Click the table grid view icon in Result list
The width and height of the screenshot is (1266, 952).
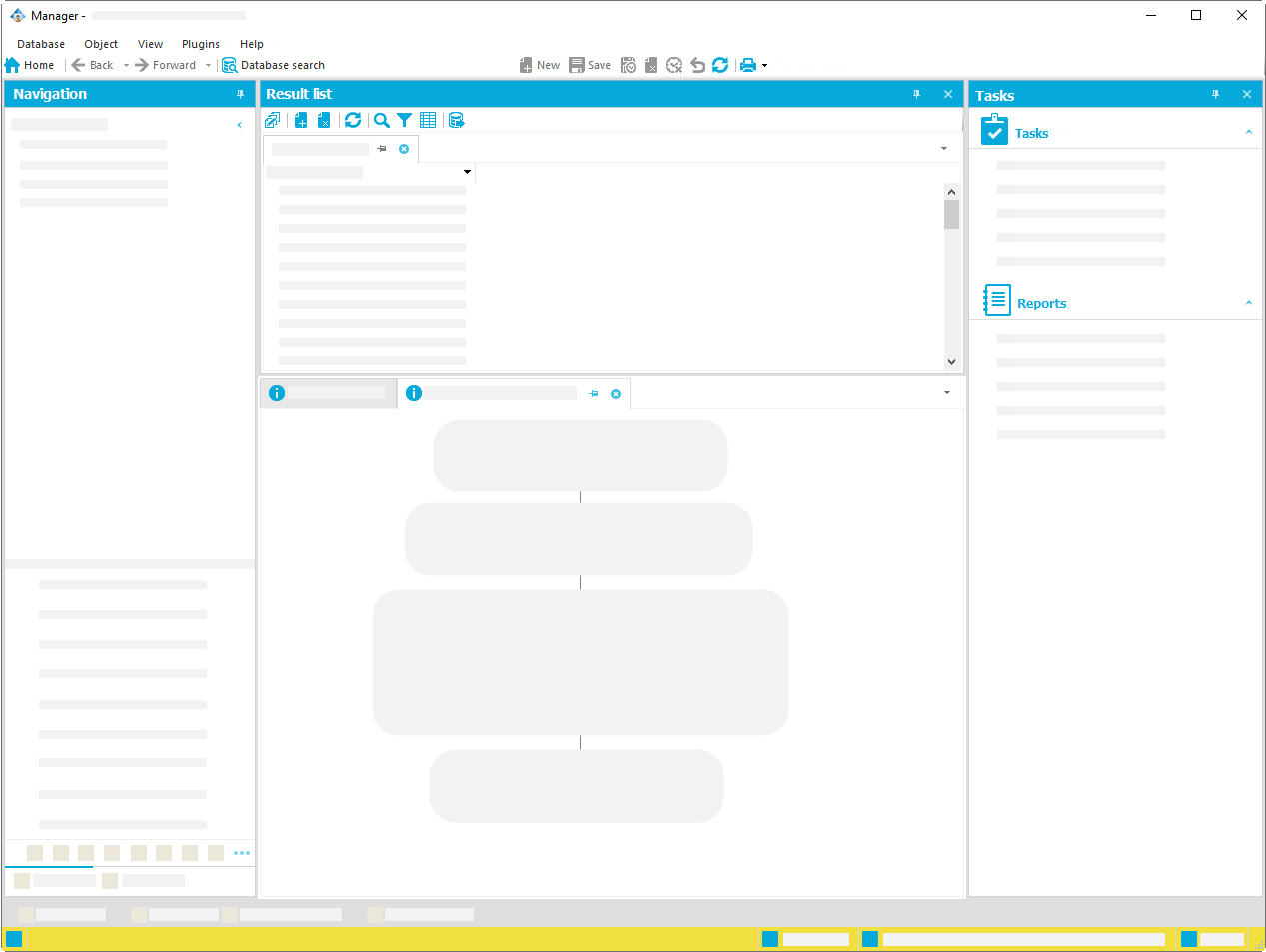[428, 120]
